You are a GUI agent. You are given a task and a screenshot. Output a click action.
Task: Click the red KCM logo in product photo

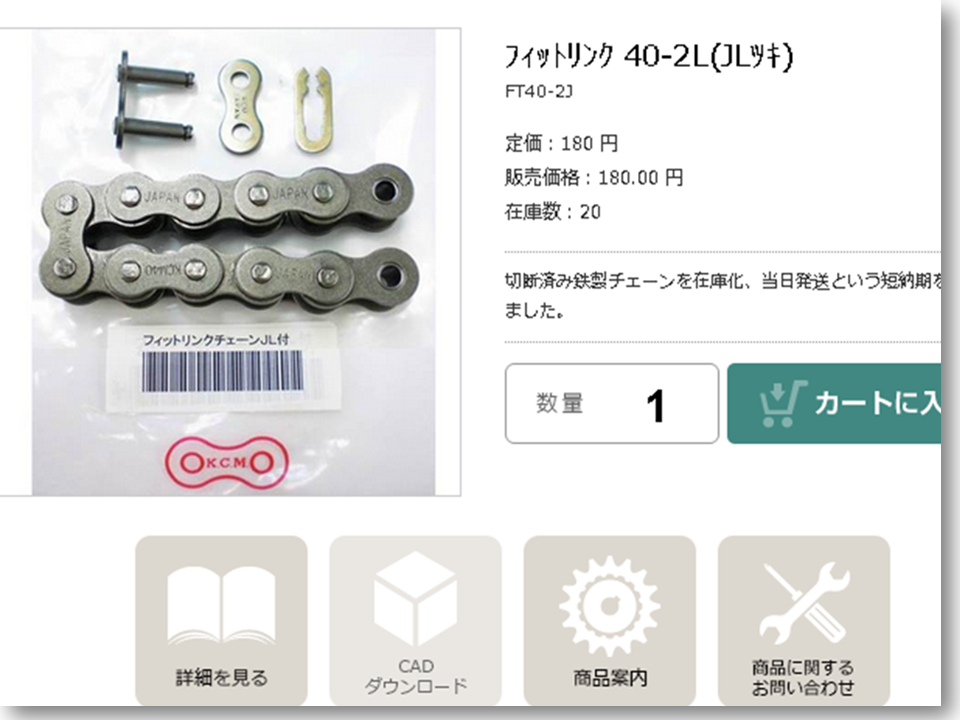click(x=226, y=463)
